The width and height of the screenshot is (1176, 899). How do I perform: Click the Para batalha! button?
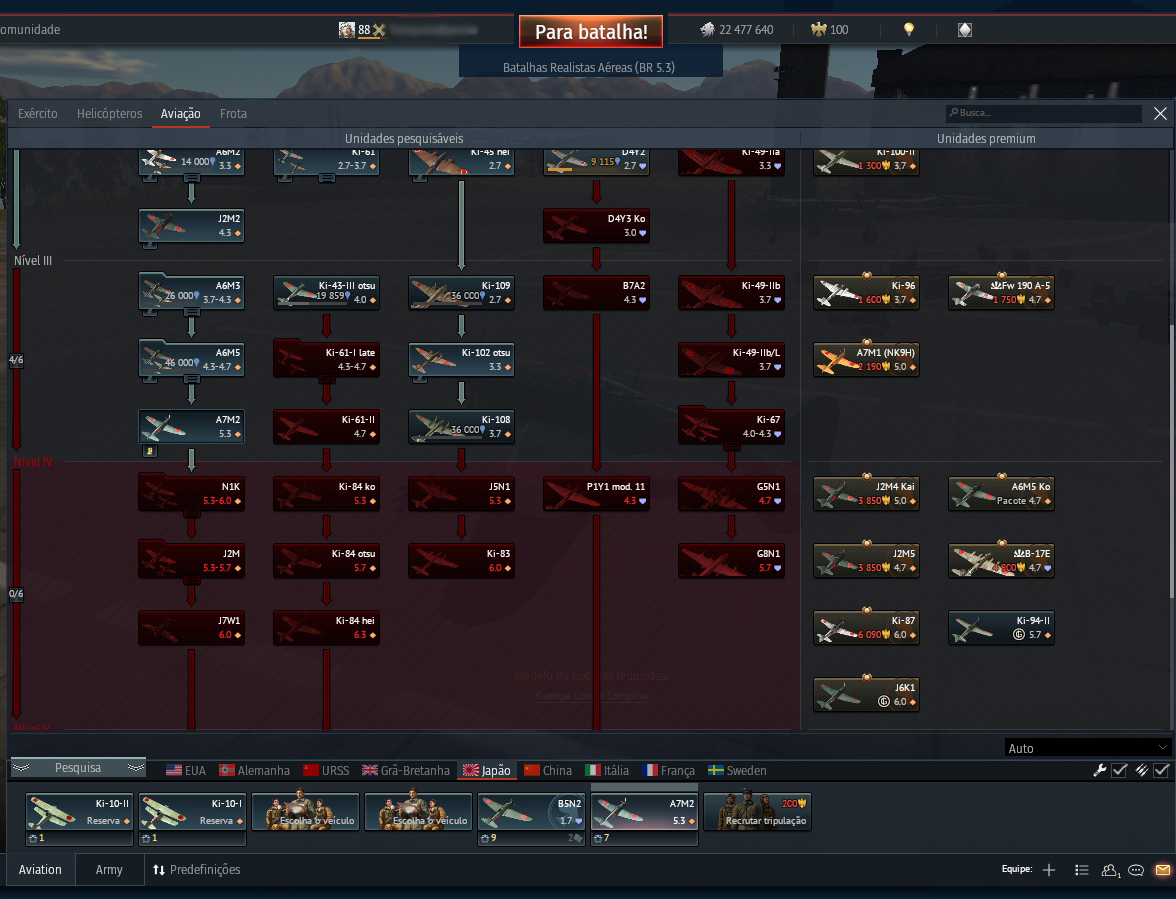(x=591, y=31)
